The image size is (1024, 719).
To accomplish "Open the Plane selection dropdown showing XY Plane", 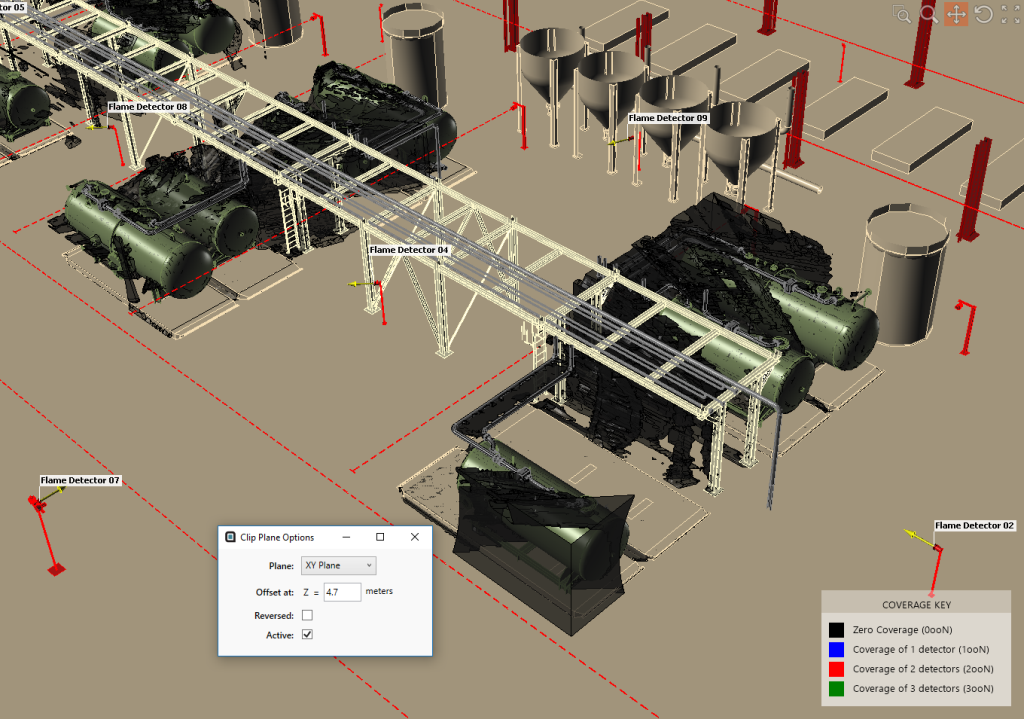I will pyautogui.click(x=338, y=565).
